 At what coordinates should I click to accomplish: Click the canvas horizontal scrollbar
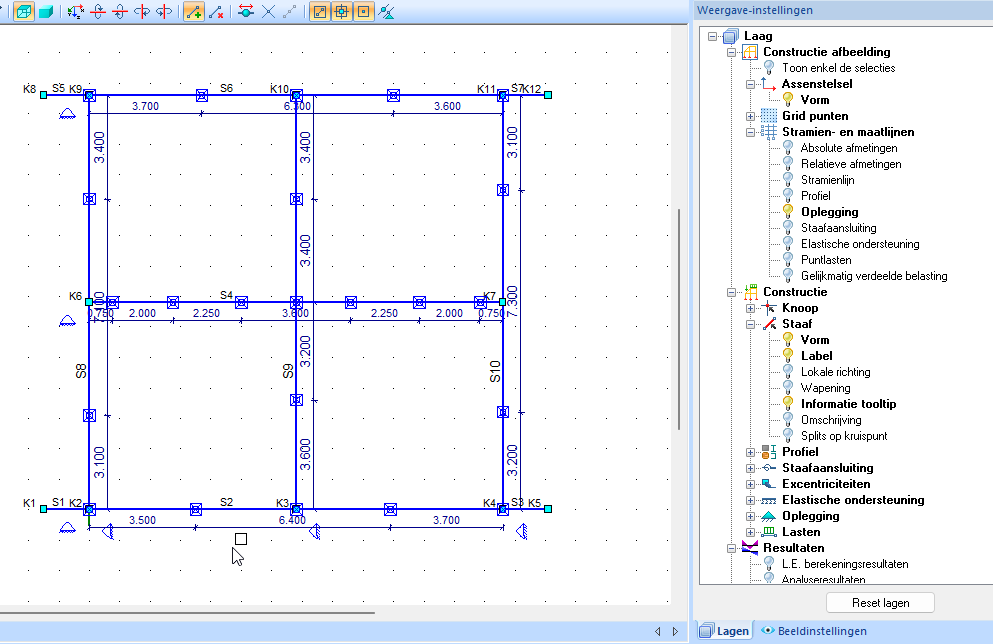187,612
